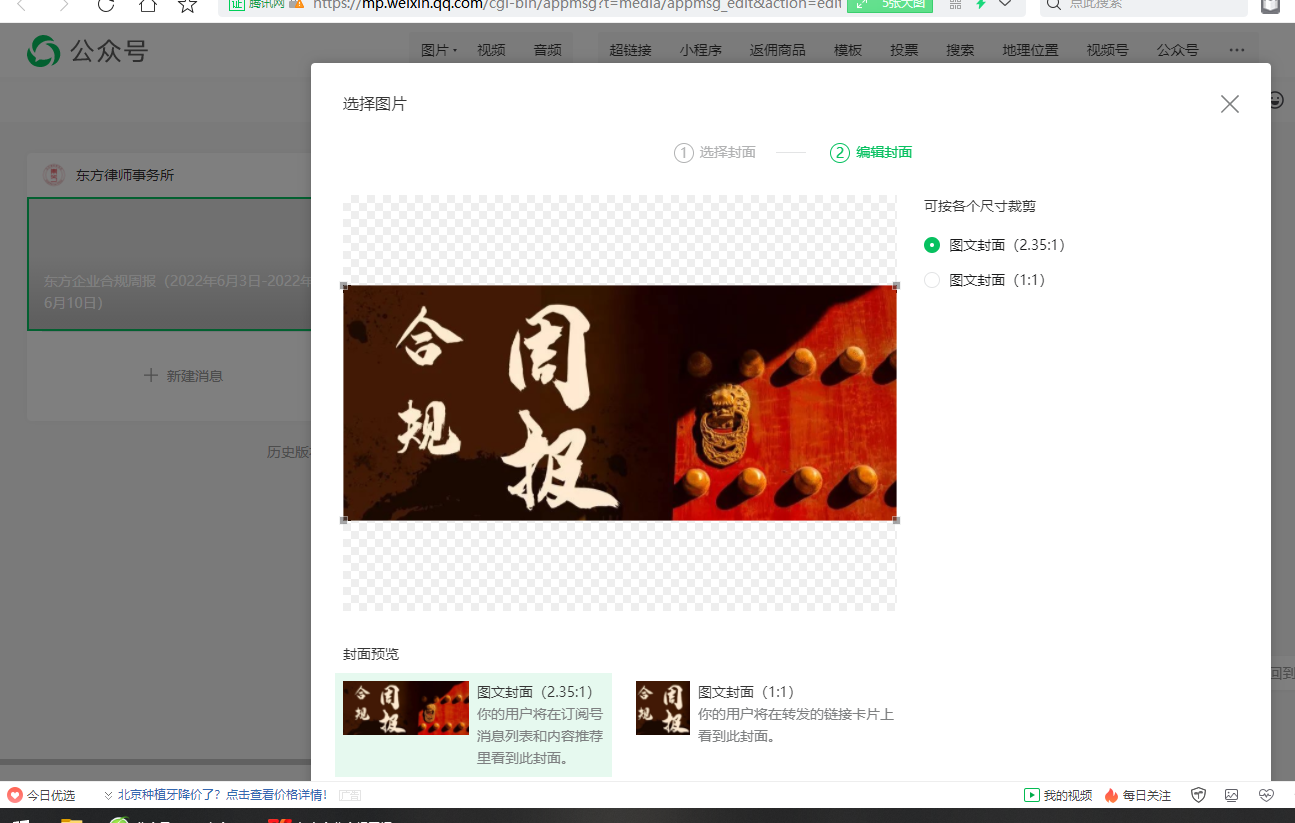Click the plus icon beside 新建消息

pos(151,375)
